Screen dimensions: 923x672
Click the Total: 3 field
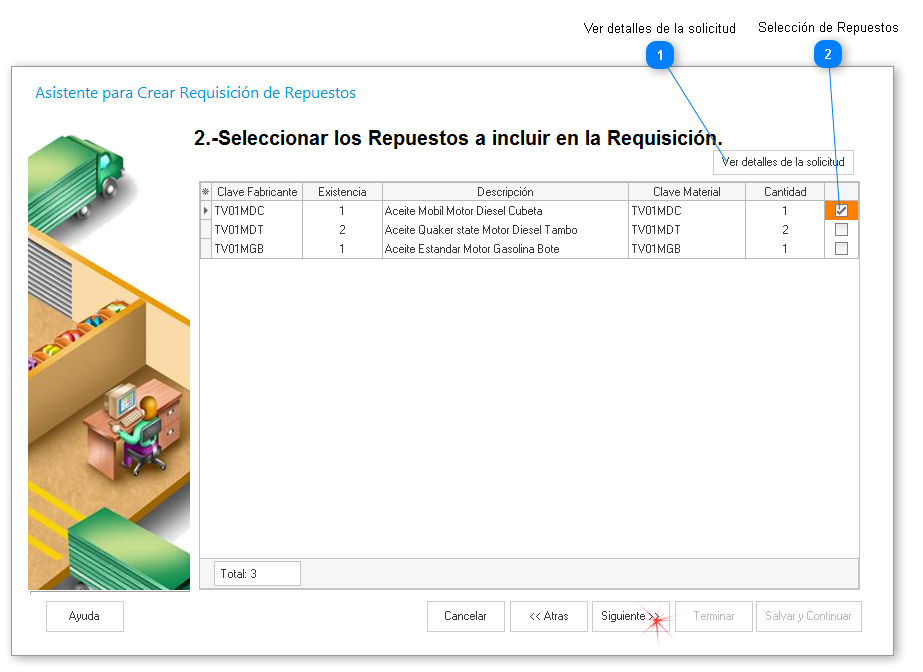point(257,574)
